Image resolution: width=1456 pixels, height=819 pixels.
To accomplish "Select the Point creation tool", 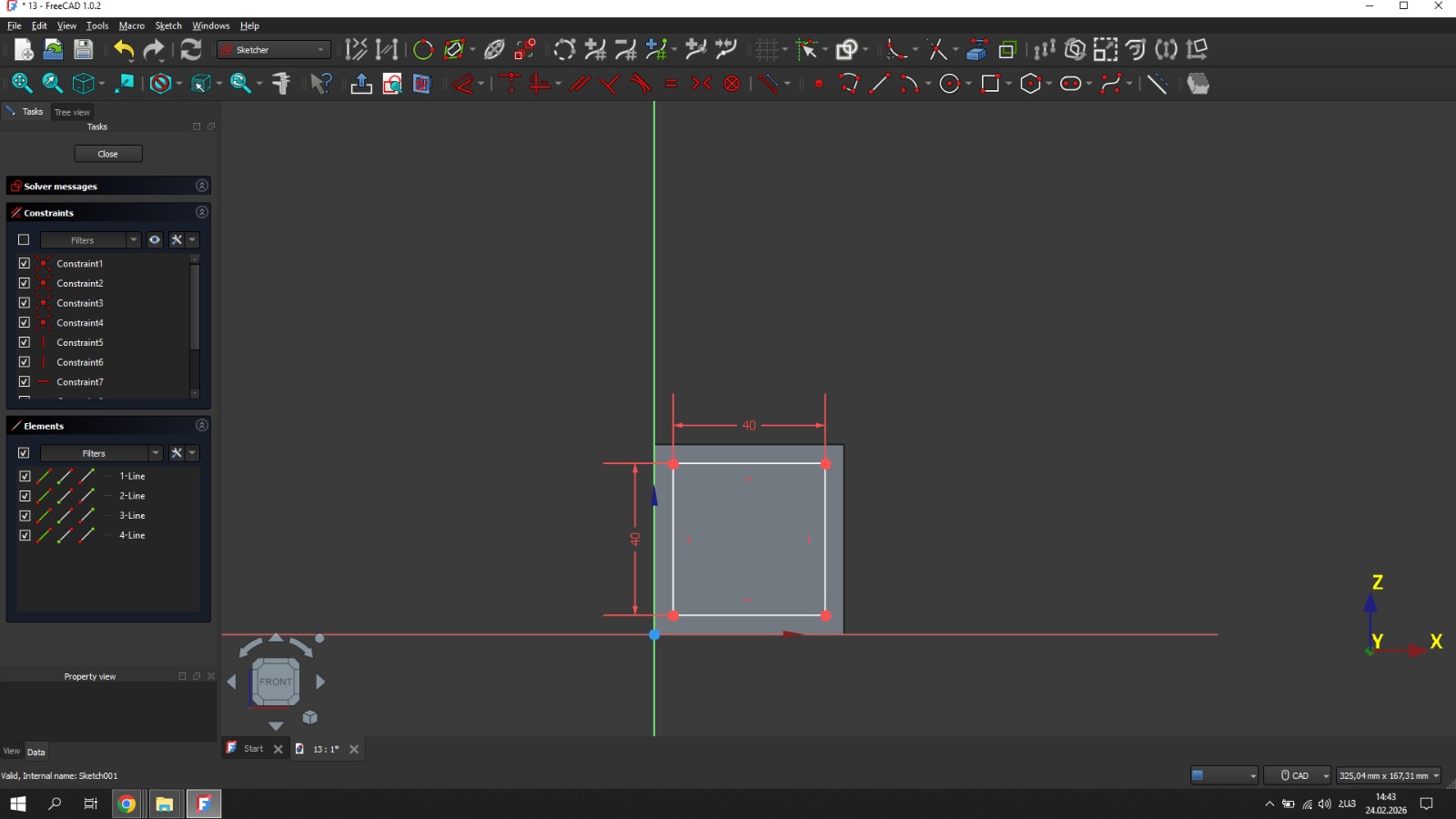I will pos(819,84).
